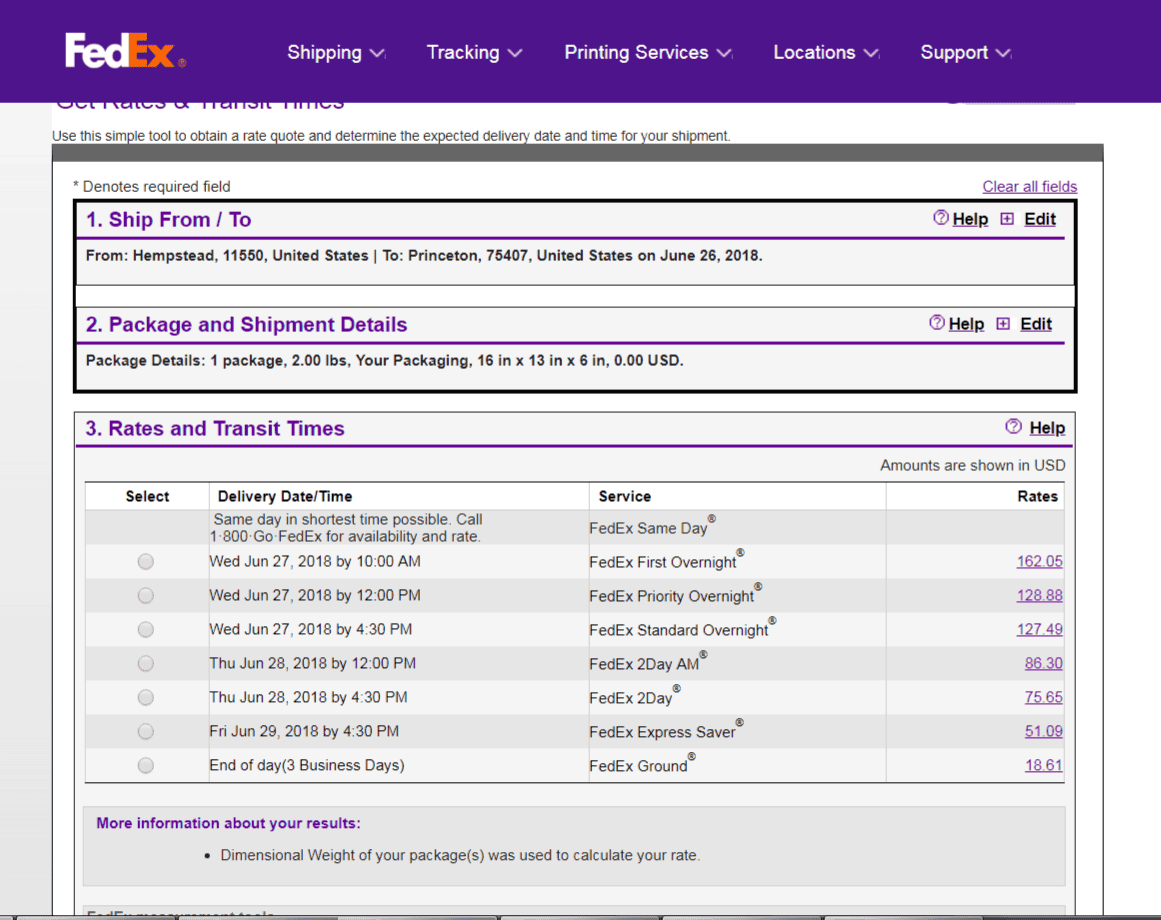This screenshot has height=920, width=1161.
Task: Expand the Support dropdown chevron
Action: click(1003, 53)
